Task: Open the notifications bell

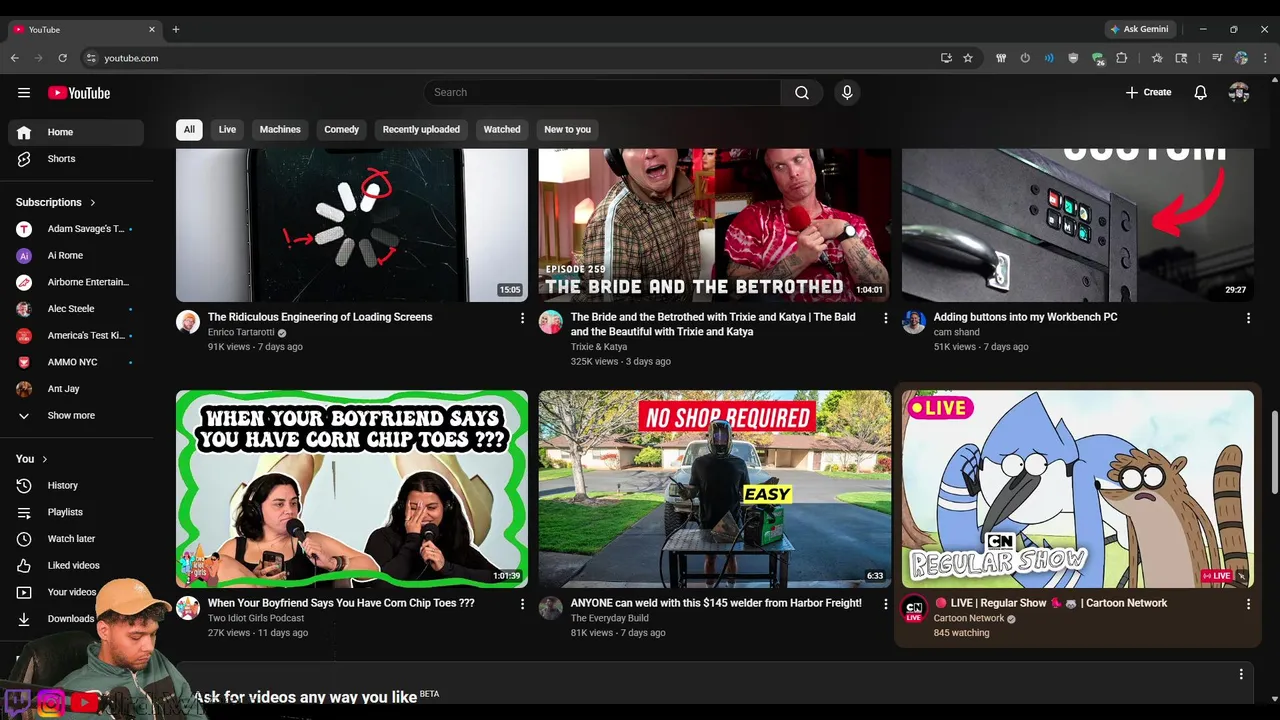Action: coord(1200,92)
